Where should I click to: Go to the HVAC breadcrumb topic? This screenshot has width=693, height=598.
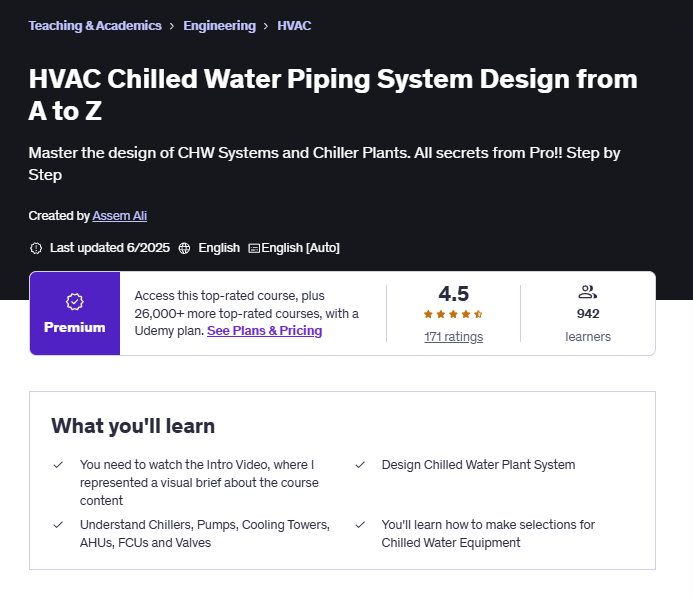point(294,26)
